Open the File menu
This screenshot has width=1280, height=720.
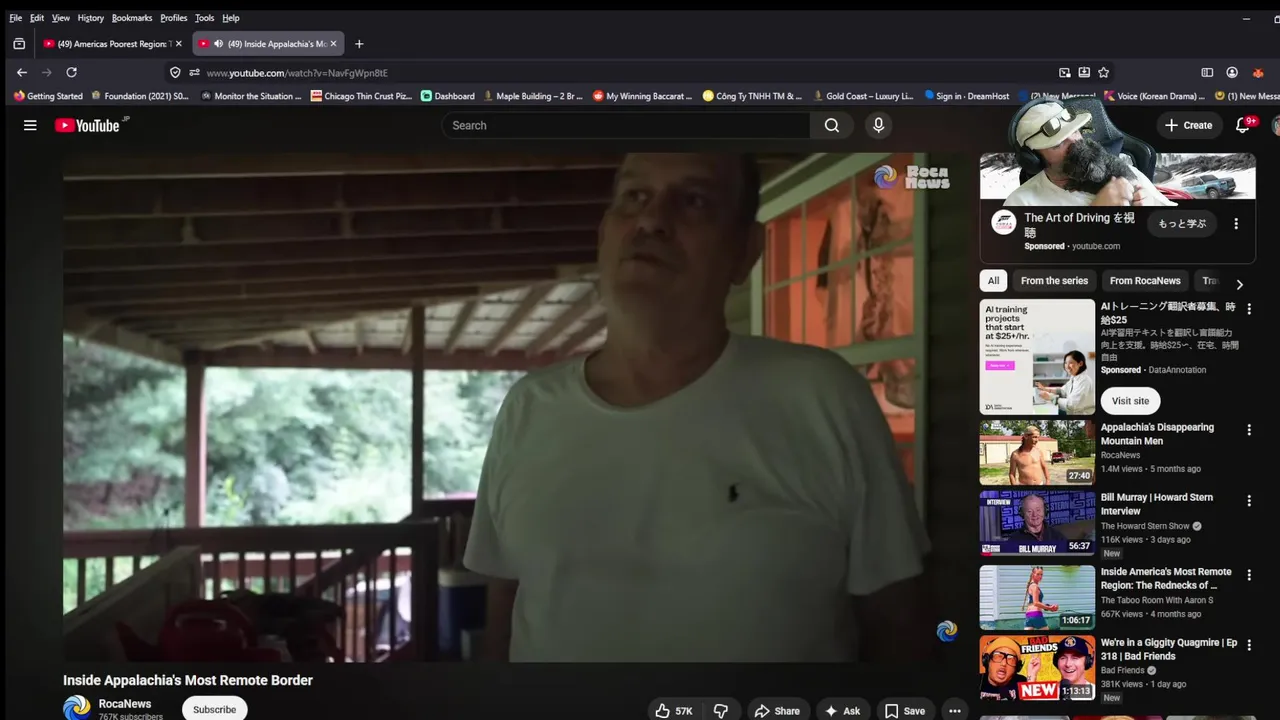pos(16,18)
